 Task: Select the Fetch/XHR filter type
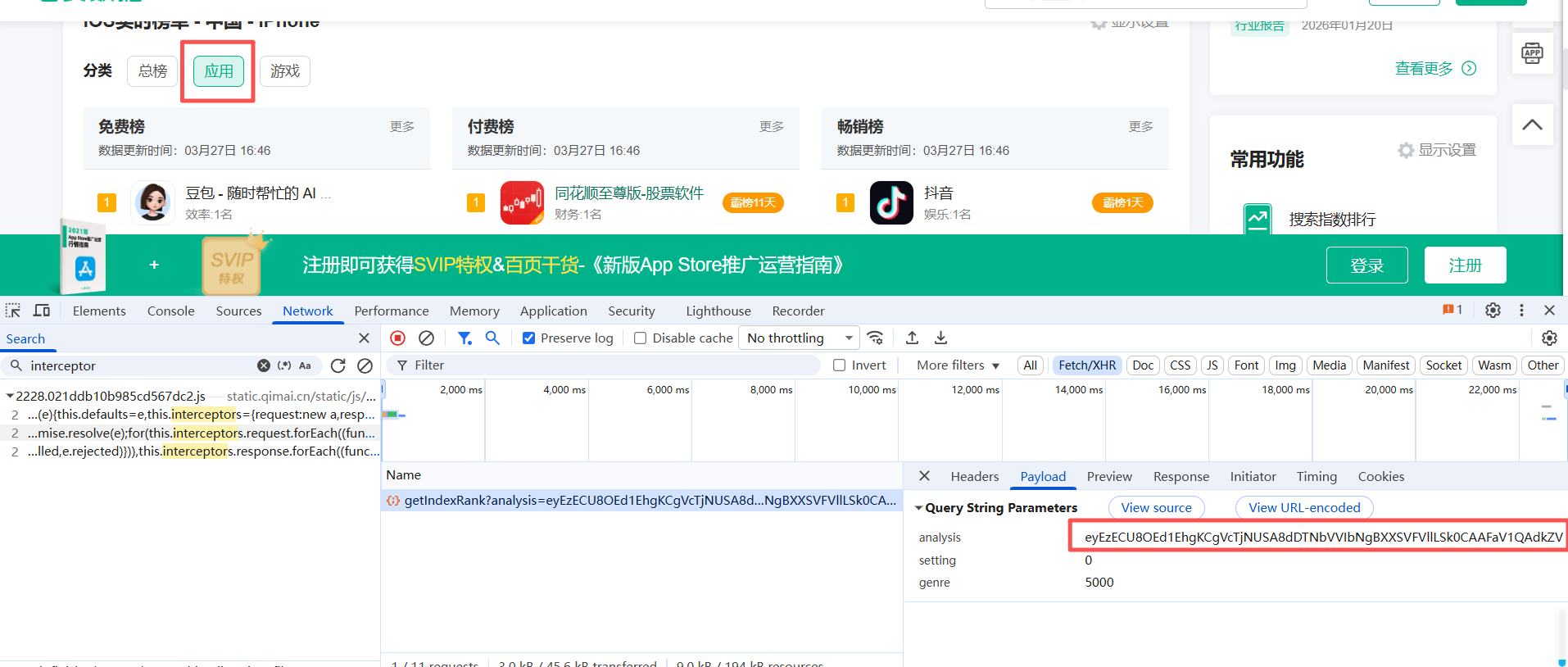point(1087,365)
